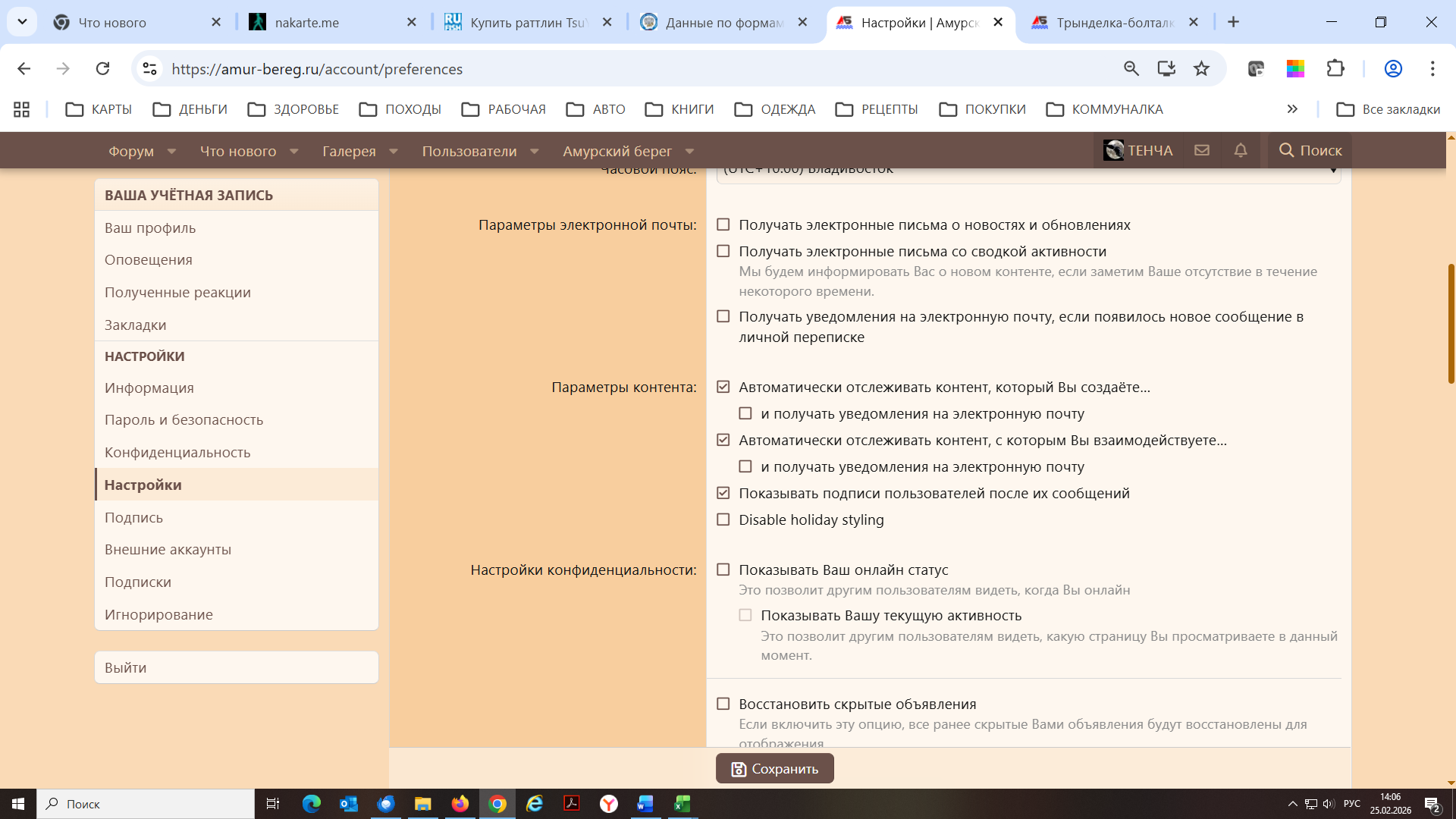Open the forum inbox envelope icon
Viewport: 1456px width, 819px height.
1202,150
